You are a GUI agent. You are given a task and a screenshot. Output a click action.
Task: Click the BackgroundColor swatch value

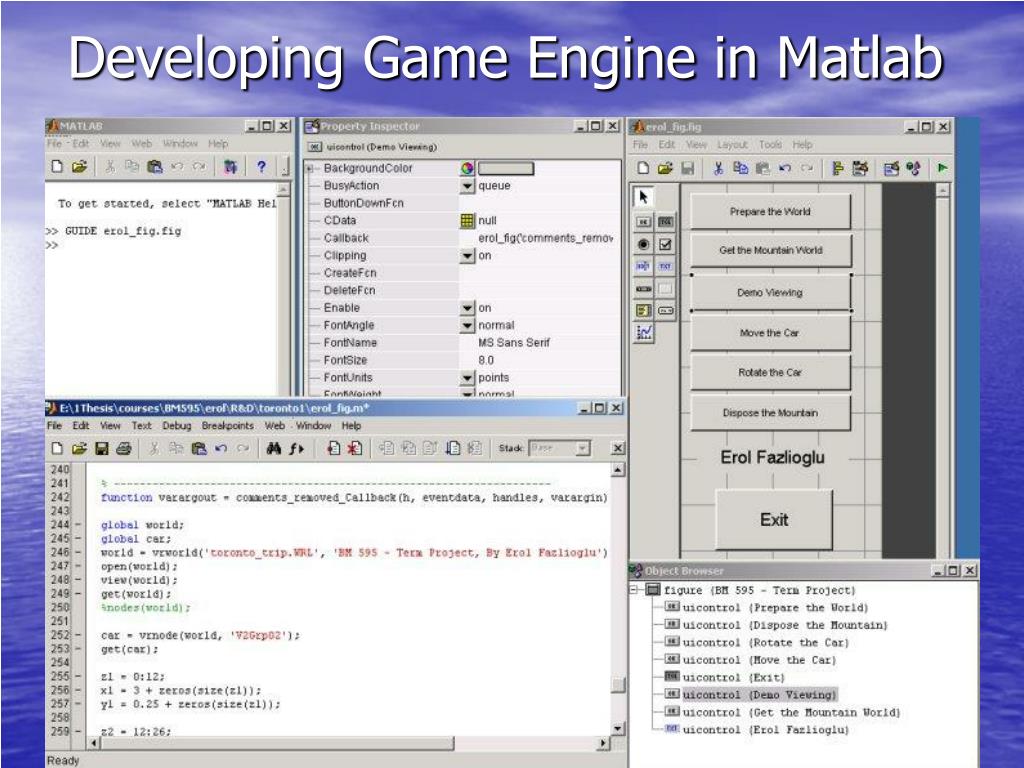point(506,168)
